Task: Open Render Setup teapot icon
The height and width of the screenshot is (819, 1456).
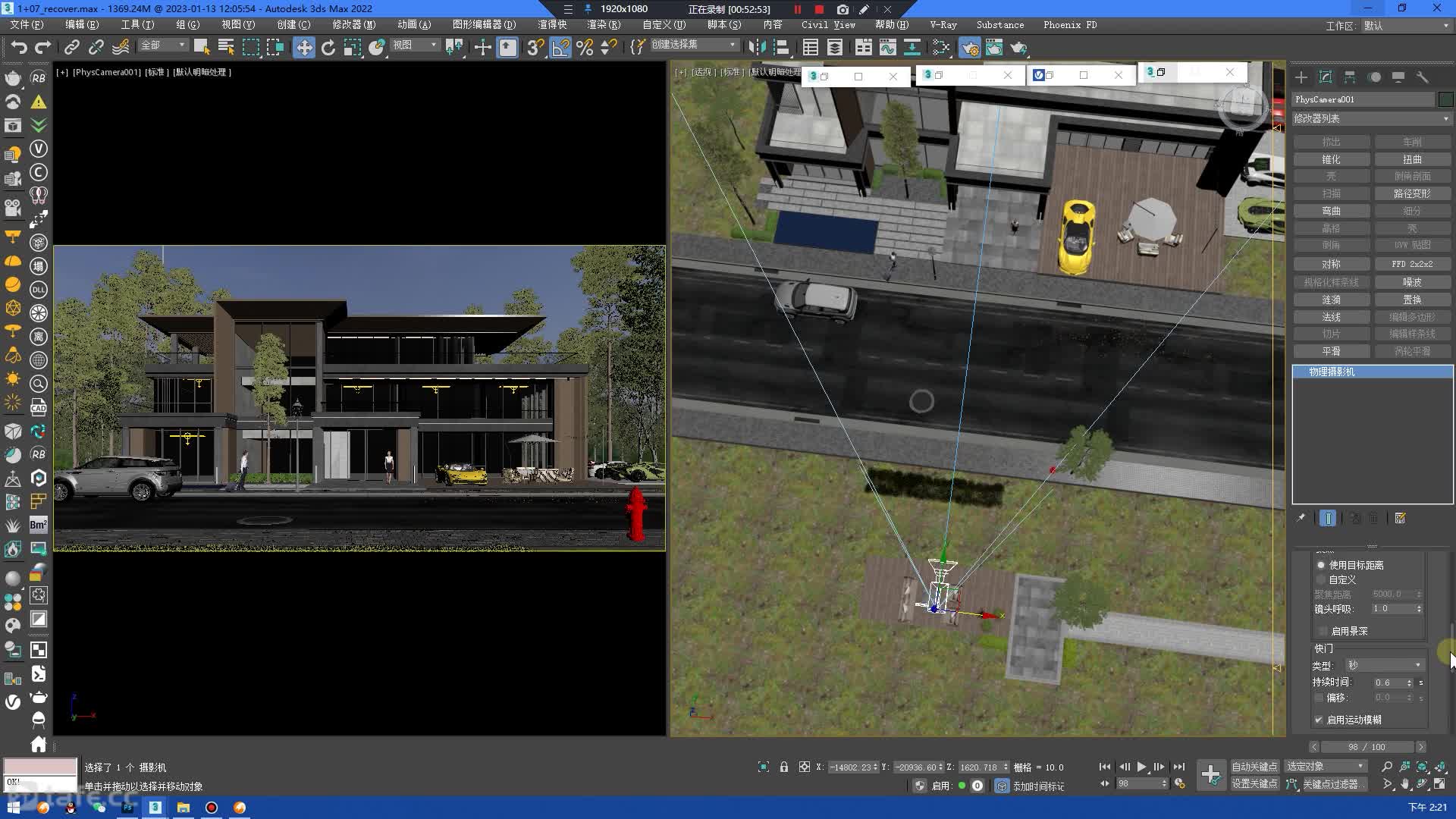Action: click(x=970, y=48)
